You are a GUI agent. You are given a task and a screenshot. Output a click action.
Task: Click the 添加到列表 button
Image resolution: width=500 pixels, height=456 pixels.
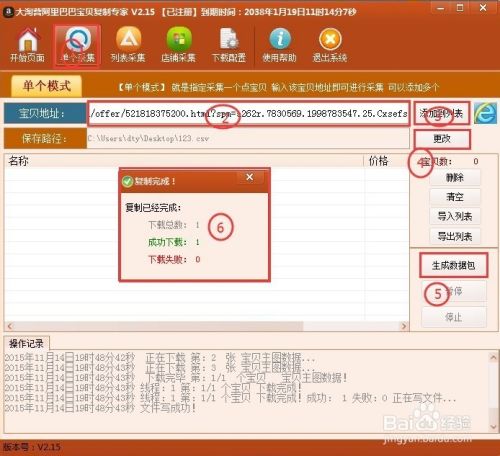click(x=442, y=113)
